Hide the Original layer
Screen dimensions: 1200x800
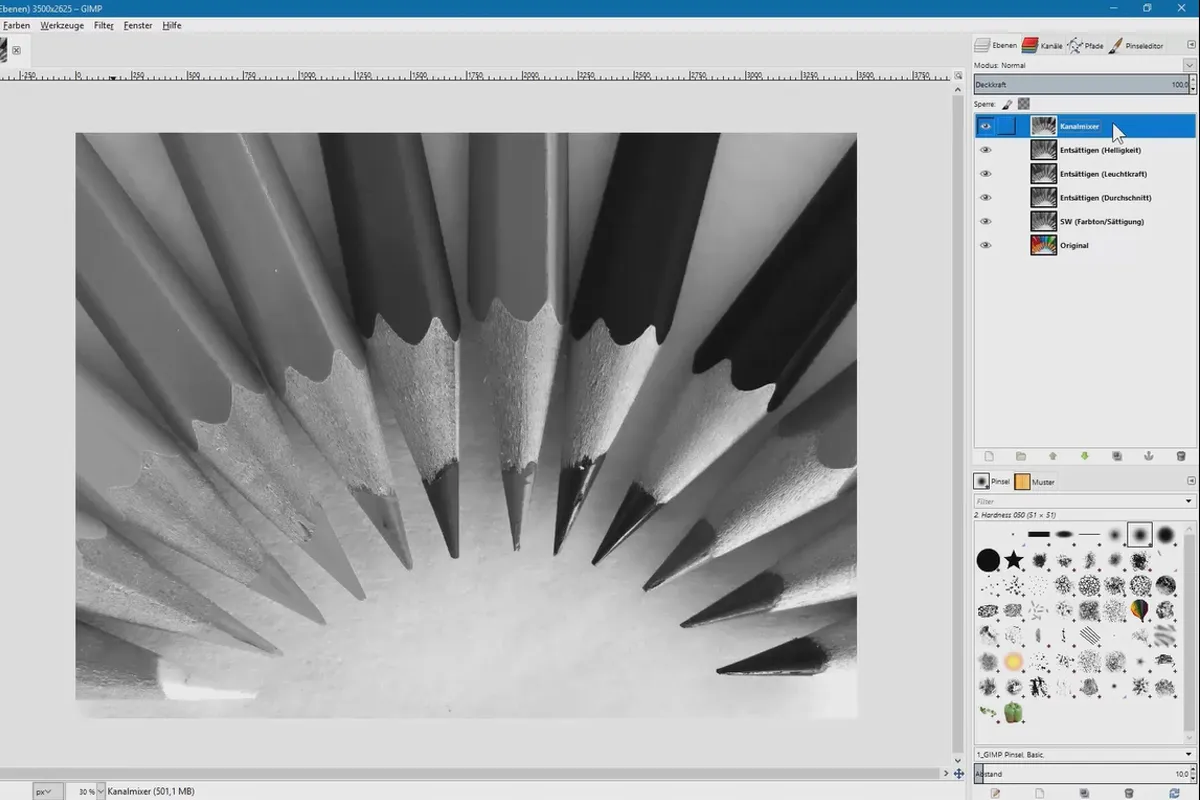986,246
